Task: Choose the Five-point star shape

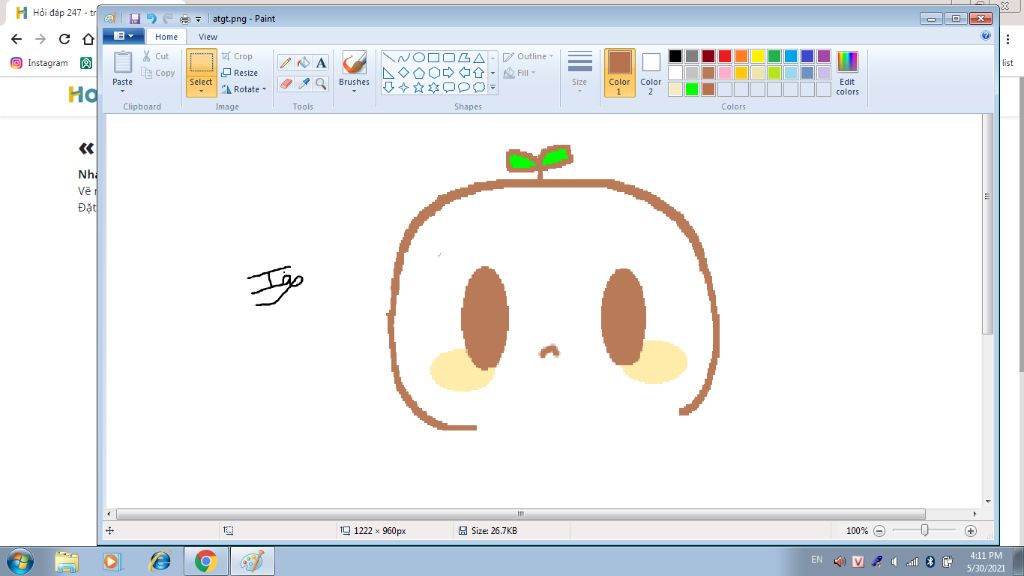Action: pyautogui.click(x=419, y=88)
